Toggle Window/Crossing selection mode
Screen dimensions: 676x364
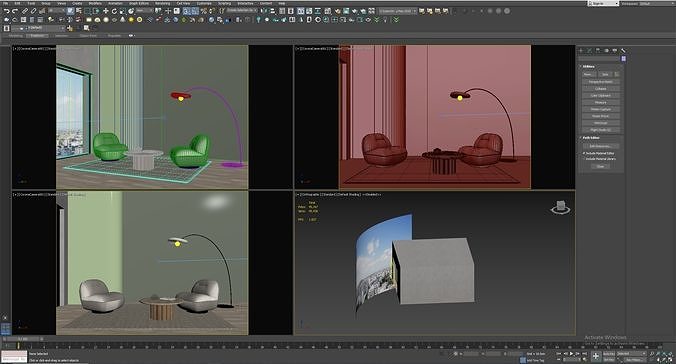tap(97, 11)
